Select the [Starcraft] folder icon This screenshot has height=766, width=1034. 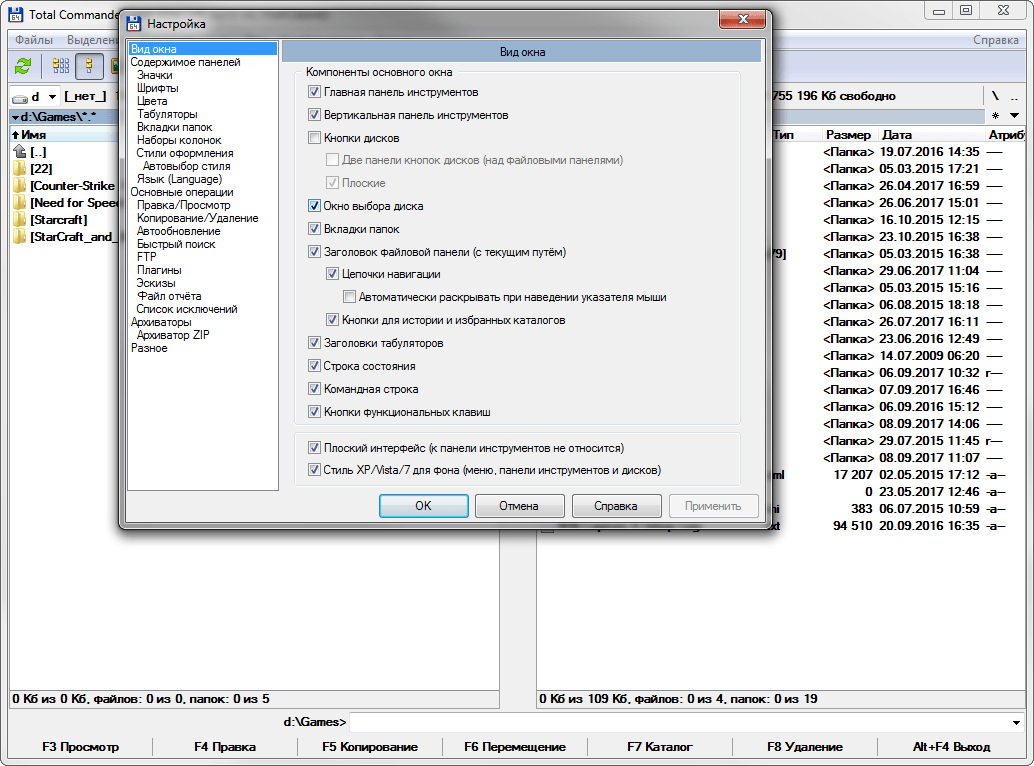[x=20, y=220]
